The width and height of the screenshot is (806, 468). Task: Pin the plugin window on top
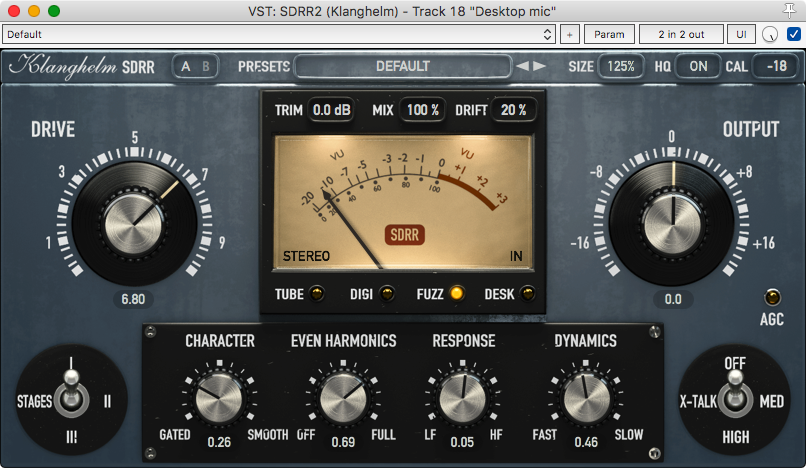click(x=789, y=10)
